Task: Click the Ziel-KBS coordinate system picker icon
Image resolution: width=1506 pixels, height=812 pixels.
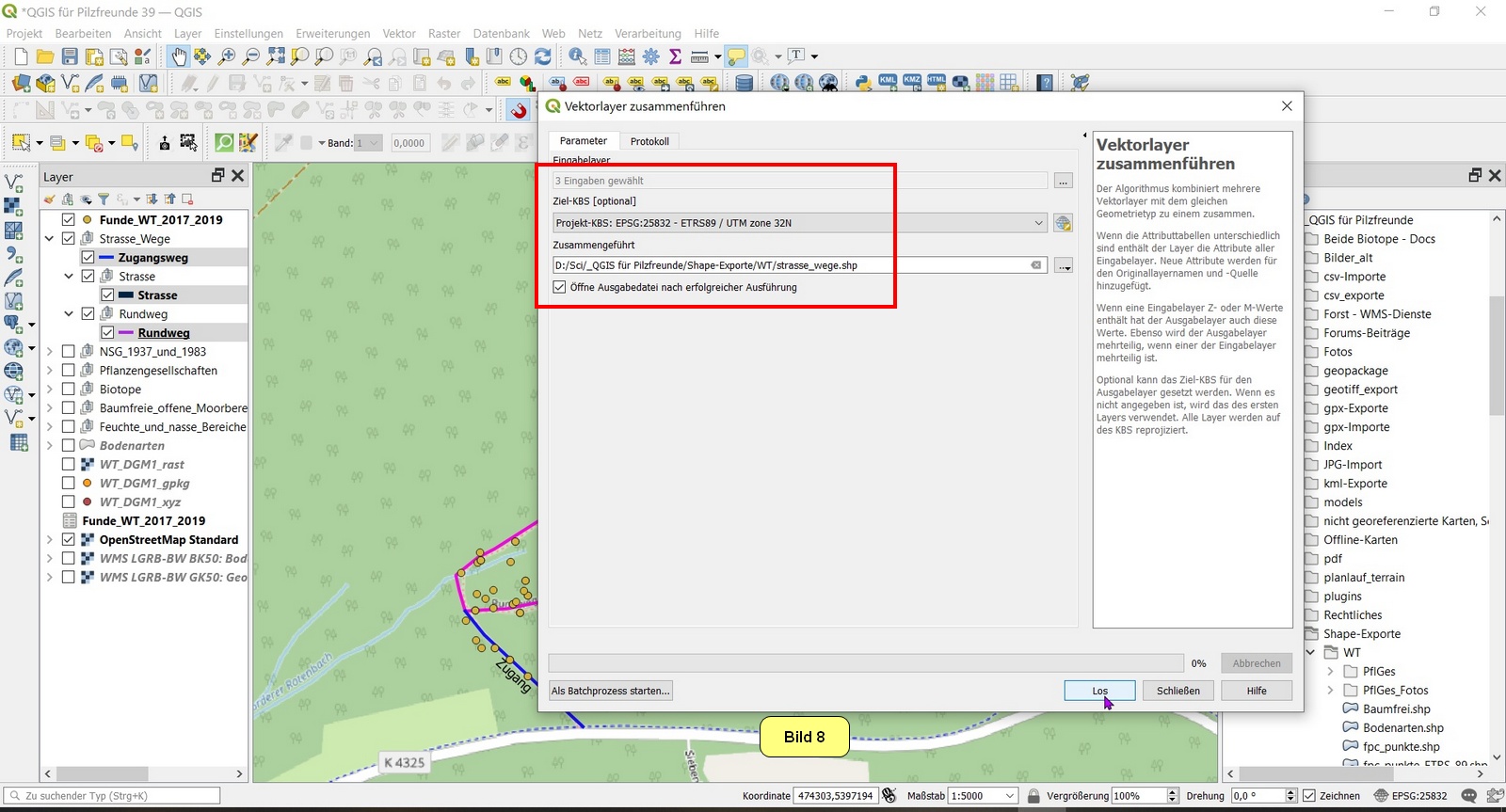Action: [1064, 223]
